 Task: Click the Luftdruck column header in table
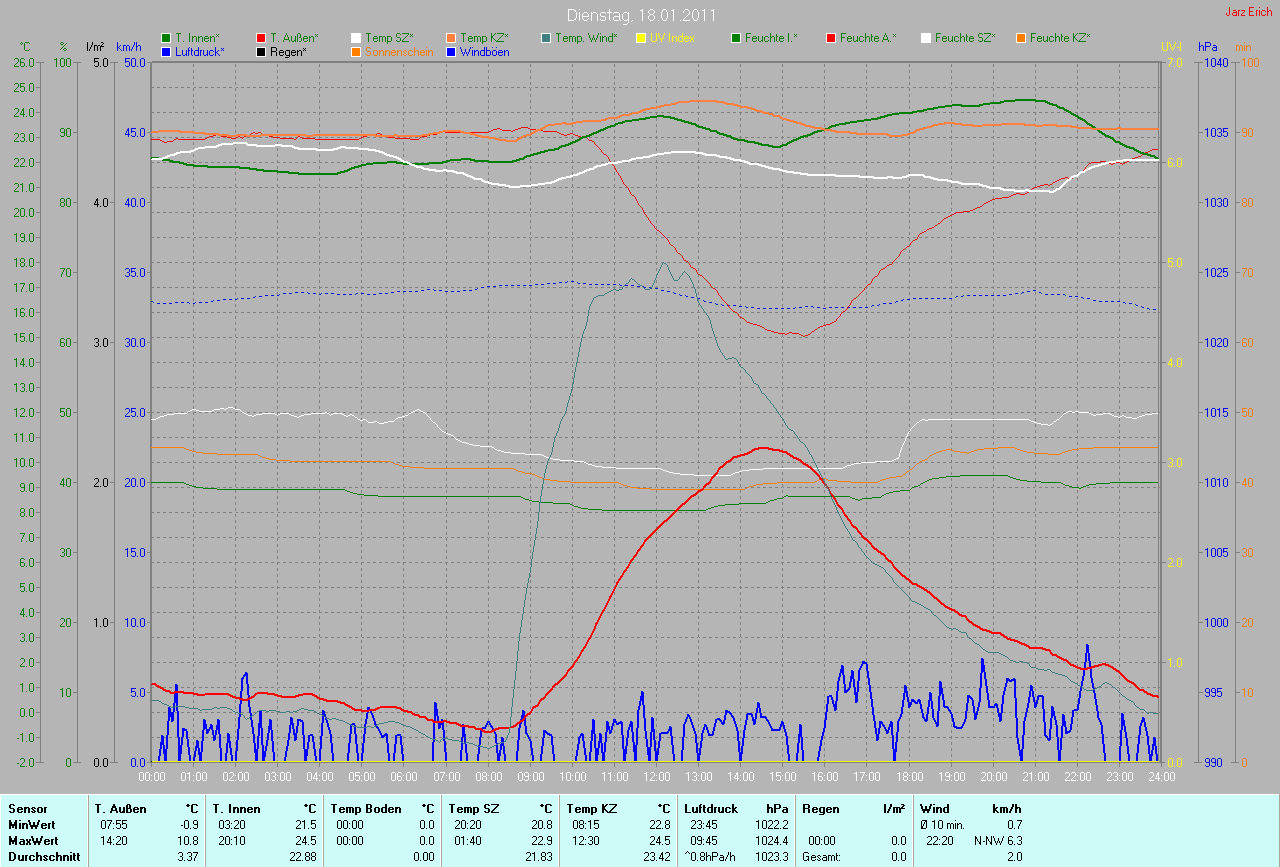711,809
